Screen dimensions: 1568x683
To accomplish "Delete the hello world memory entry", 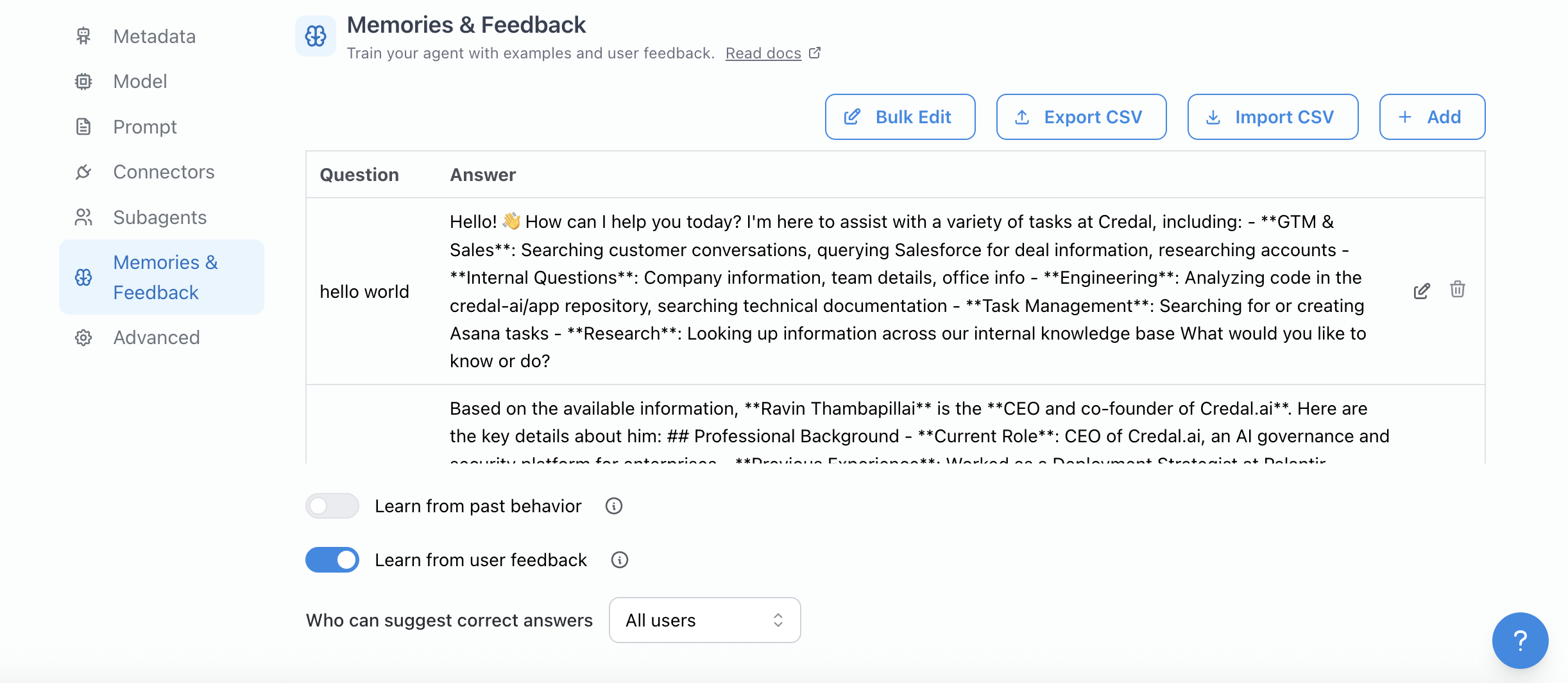I will 1457,290.
